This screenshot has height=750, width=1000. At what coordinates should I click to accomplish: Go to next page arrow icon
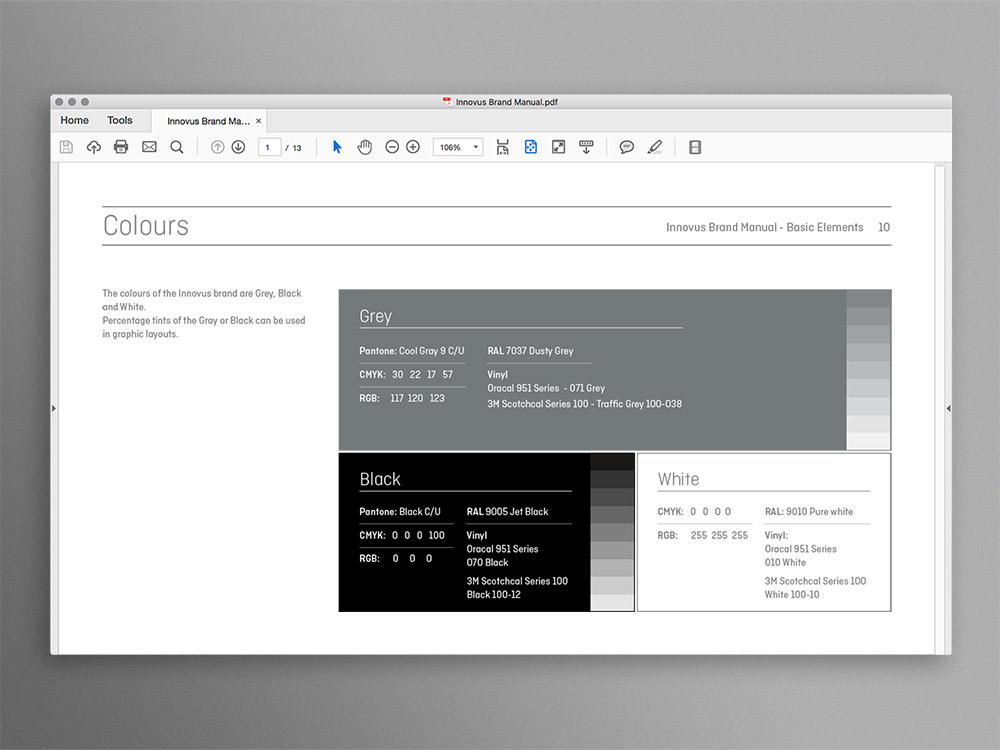coord(239,147)
